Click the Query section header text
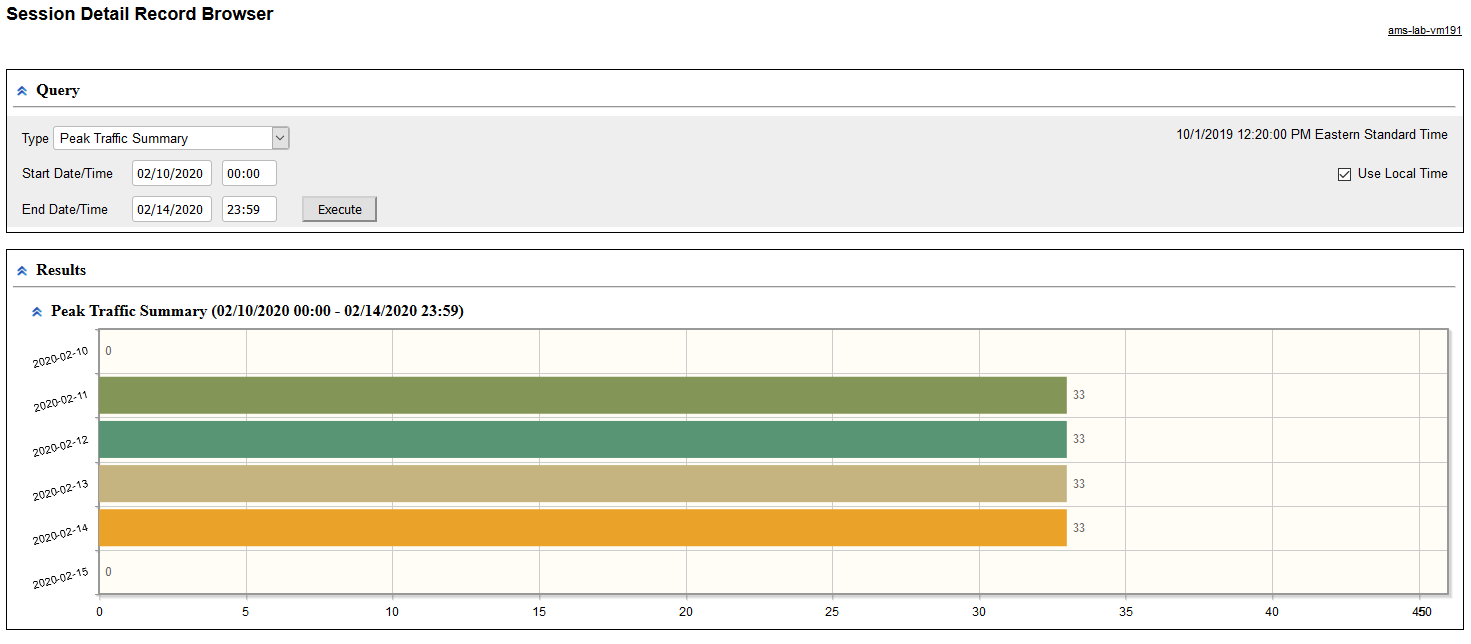The width and height of the screenshot is (1471, 644). [x=58, y=90]
